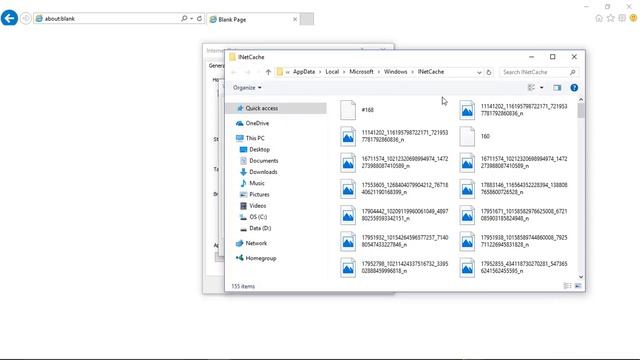Open the Favorites star icon
The height and width of the screenshot is (360, 640).
(x=610, y=18)
